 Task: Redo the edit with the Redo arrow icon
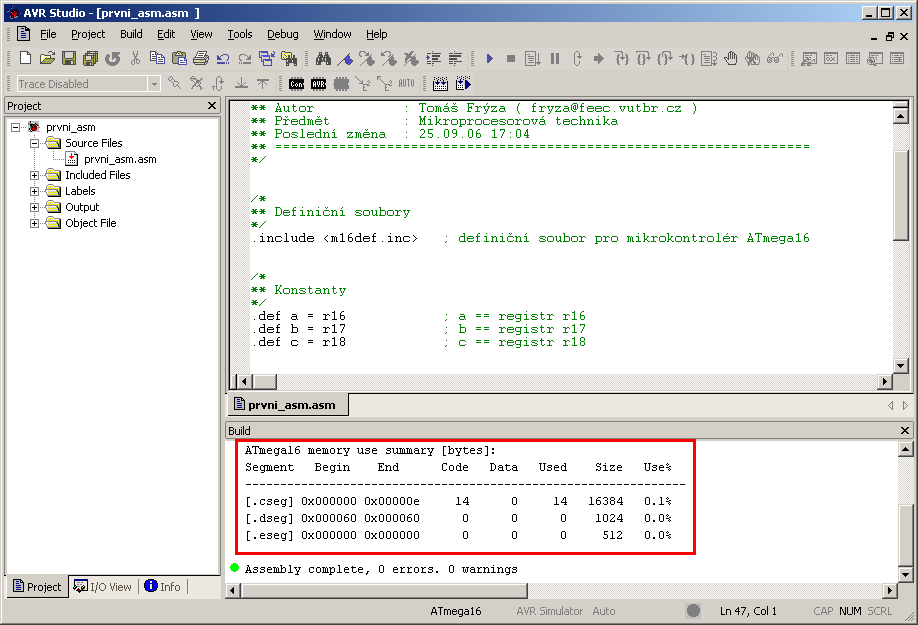point(245,58)
